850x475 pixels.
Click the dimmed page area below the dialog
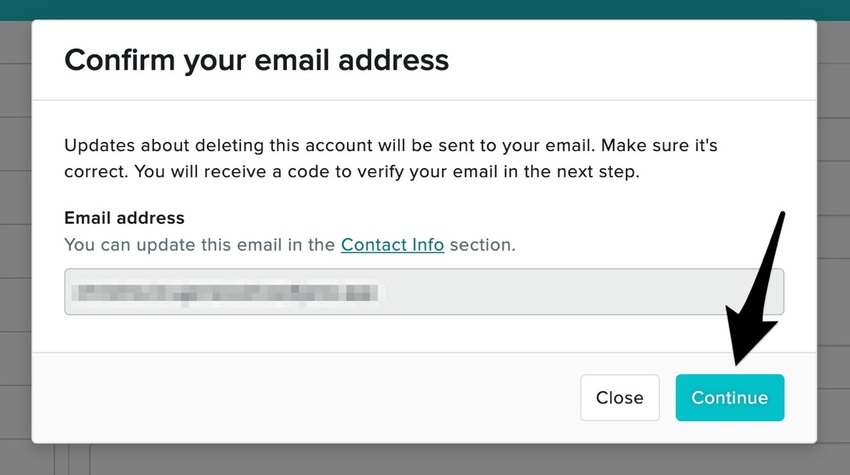[425, 460]
